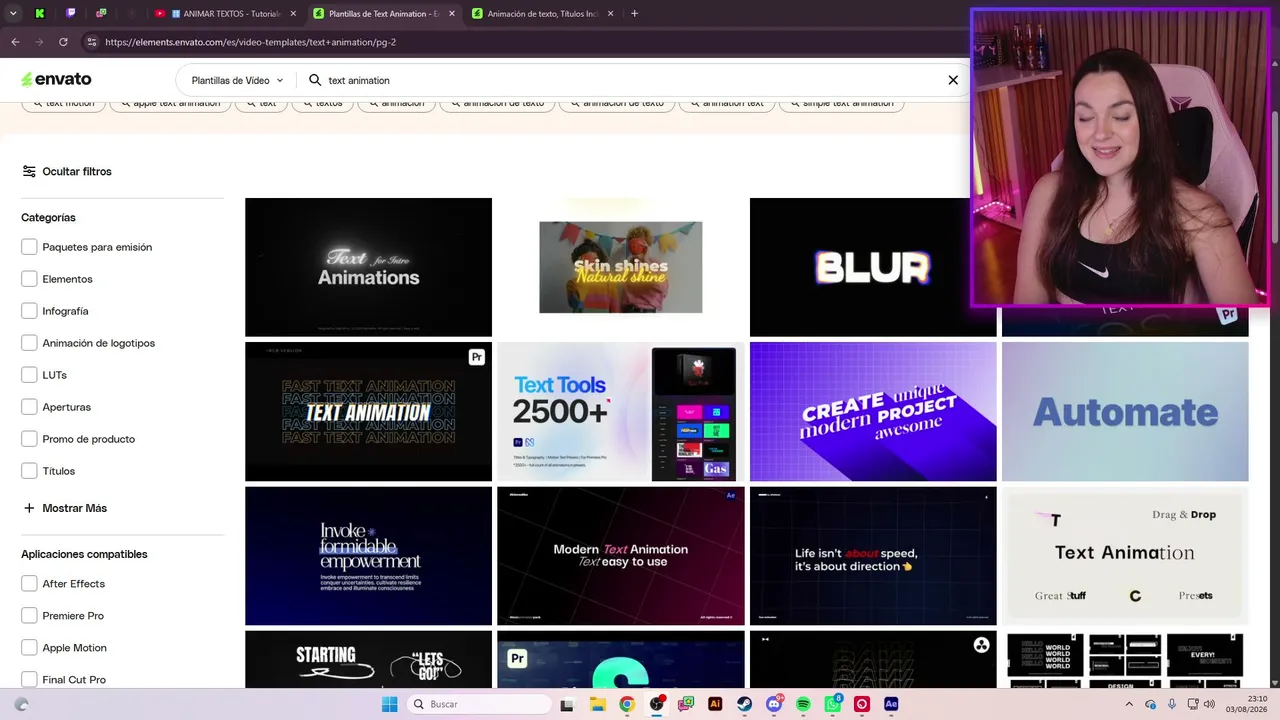Click the clock and date in taskbar
This screenshot has width=1280, height=720.
pos(1249,704)
